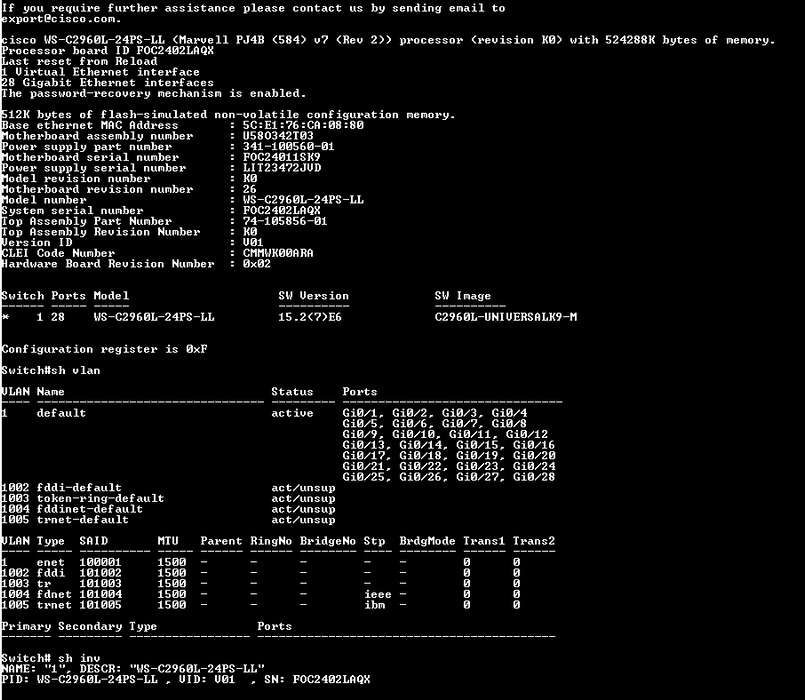Select base MAC address 5C:E1:76:CA:08:80
Image resolution: width=805 pixels, height=700 pixels.
coord(303,126)
